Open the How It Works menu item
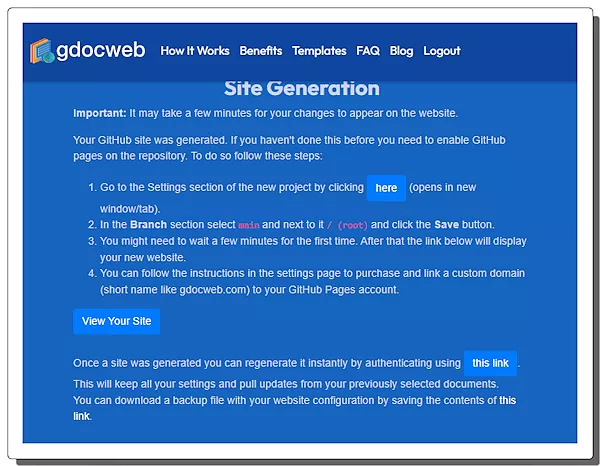The width and height of the screenshot is (600, 466). [x=195, y=51]
